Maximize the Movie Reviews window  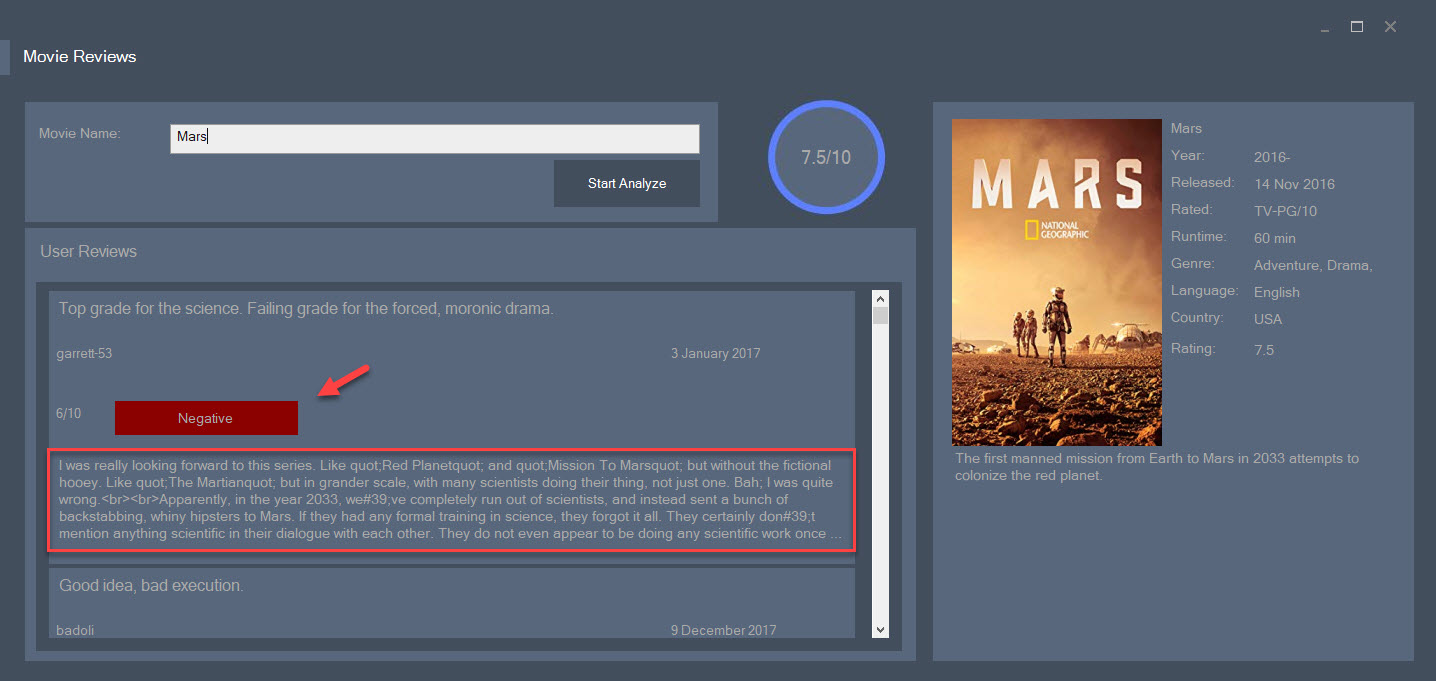1357,27
